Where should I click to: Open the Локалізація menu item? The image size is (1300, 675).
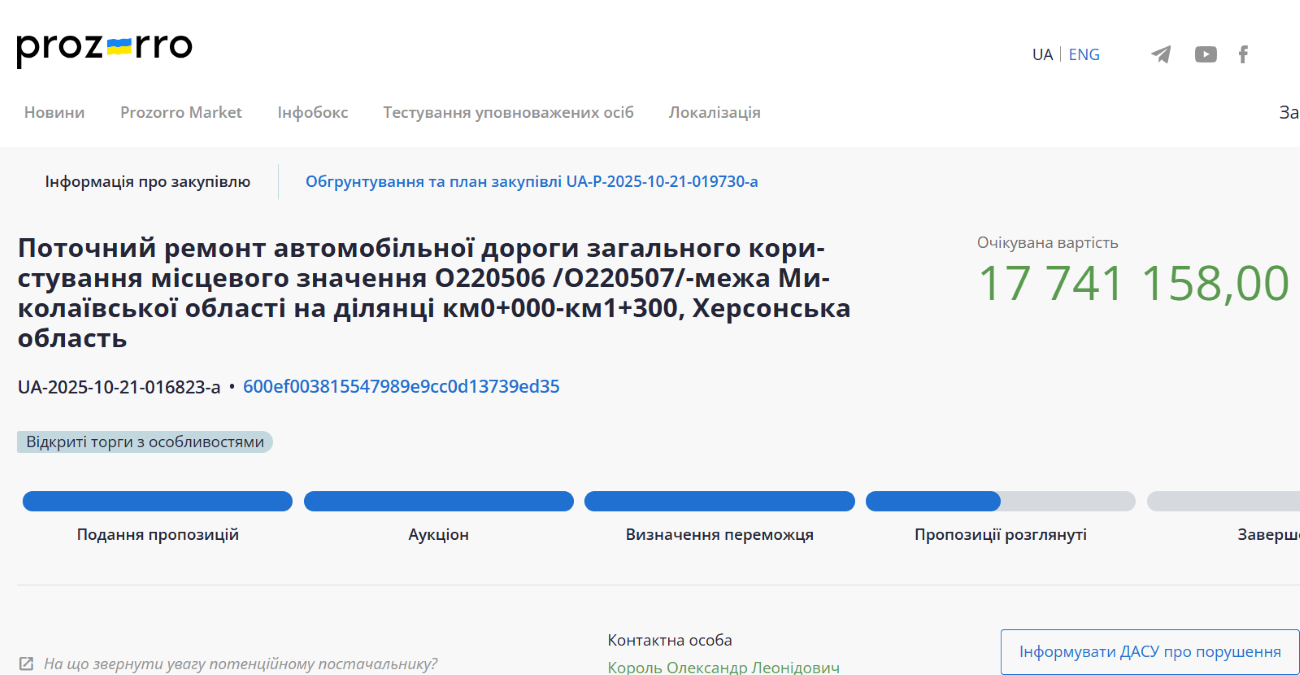[714, 113]
